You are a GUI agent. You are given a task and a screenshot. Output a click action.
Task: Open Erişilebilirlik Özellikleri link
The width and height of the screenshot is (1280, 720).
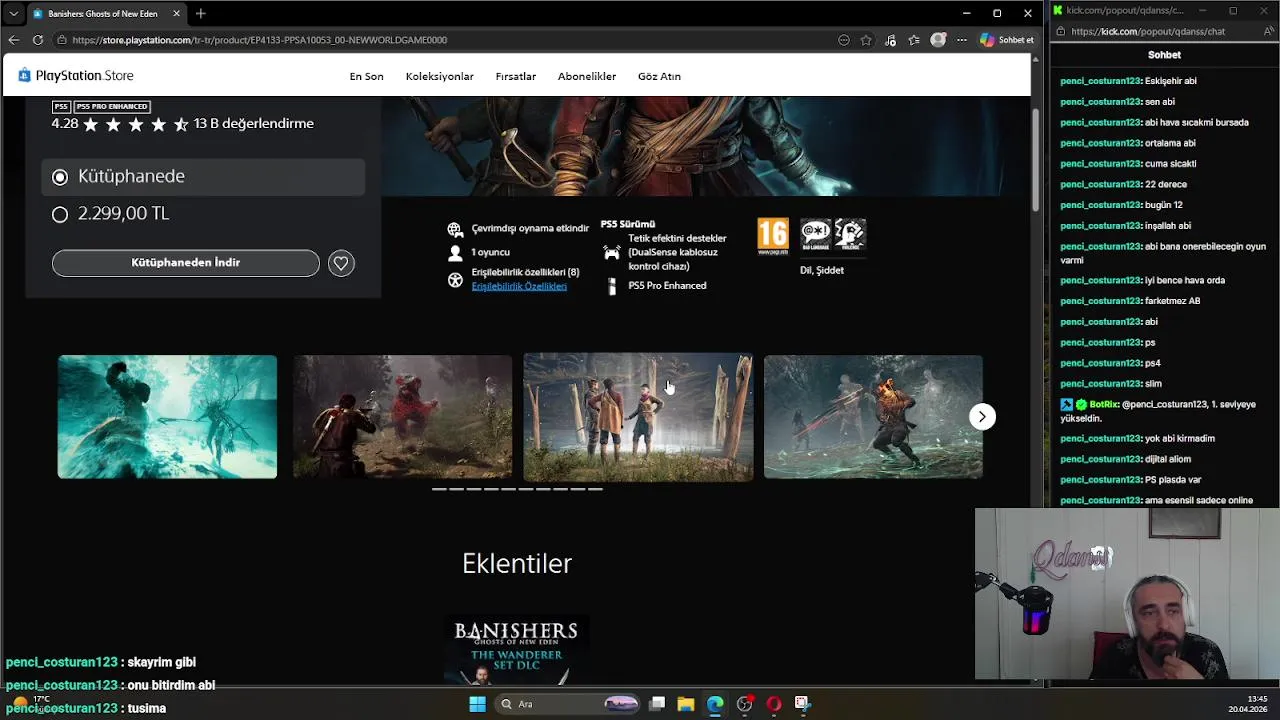519,286
